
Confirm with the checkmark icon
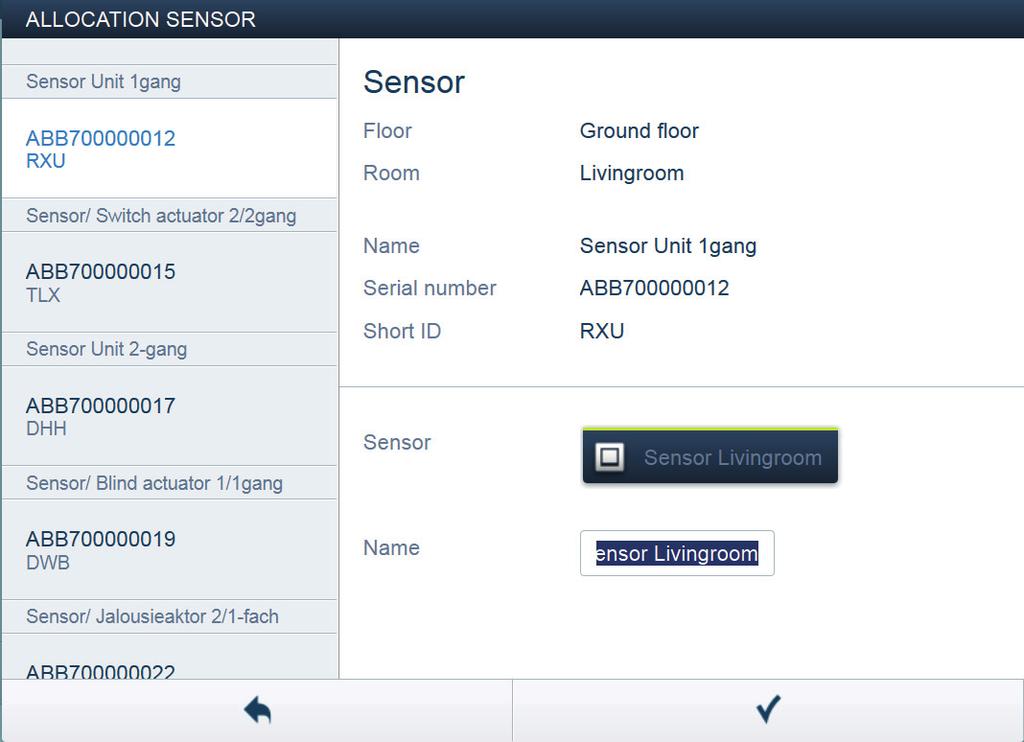tap(768, 709)
